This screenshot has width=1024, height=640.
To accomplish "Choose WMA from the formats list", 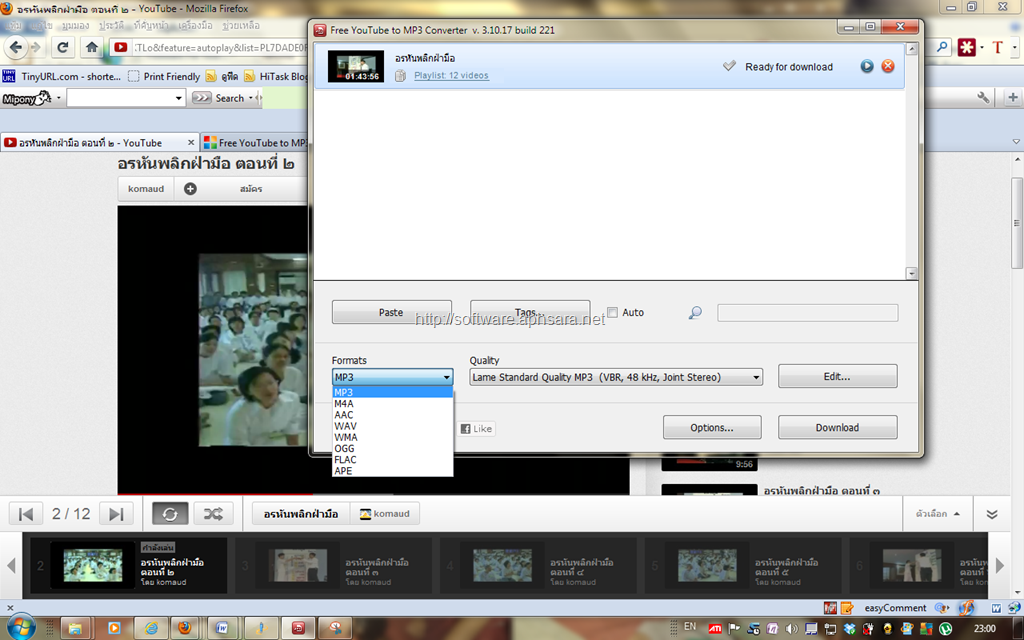I will 392,437.
